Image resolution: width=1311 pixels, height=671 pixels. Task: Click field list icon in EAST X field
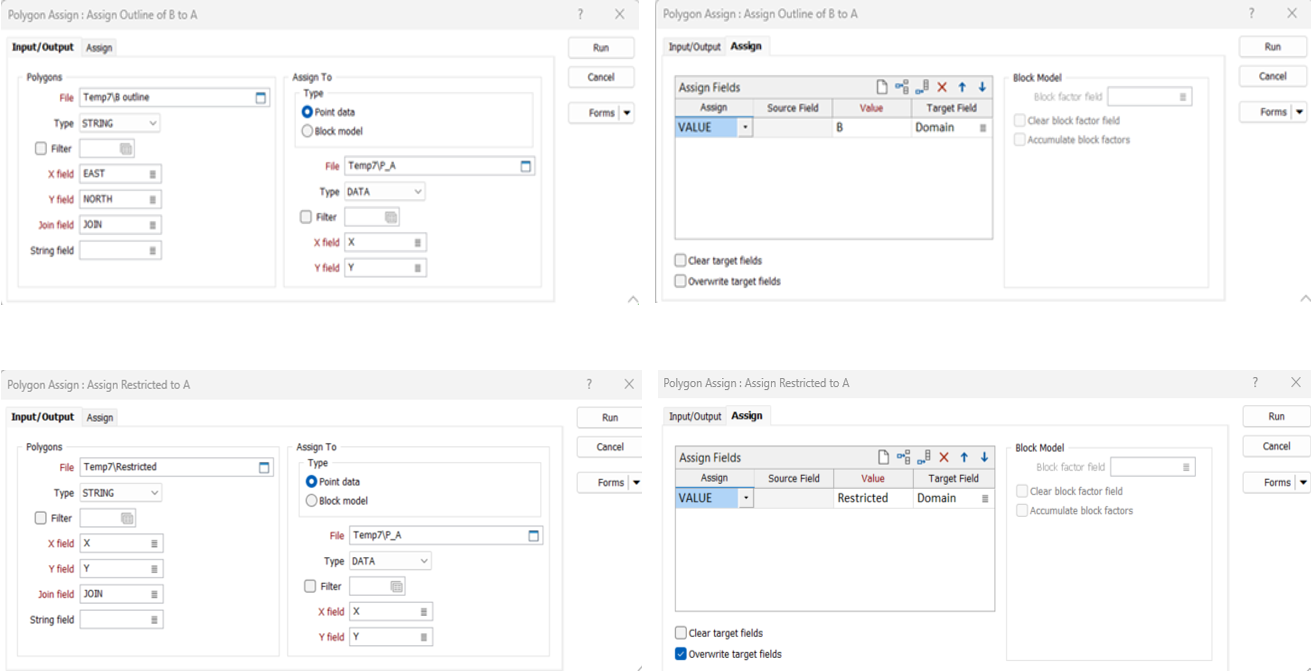click(x=153, y=174)
